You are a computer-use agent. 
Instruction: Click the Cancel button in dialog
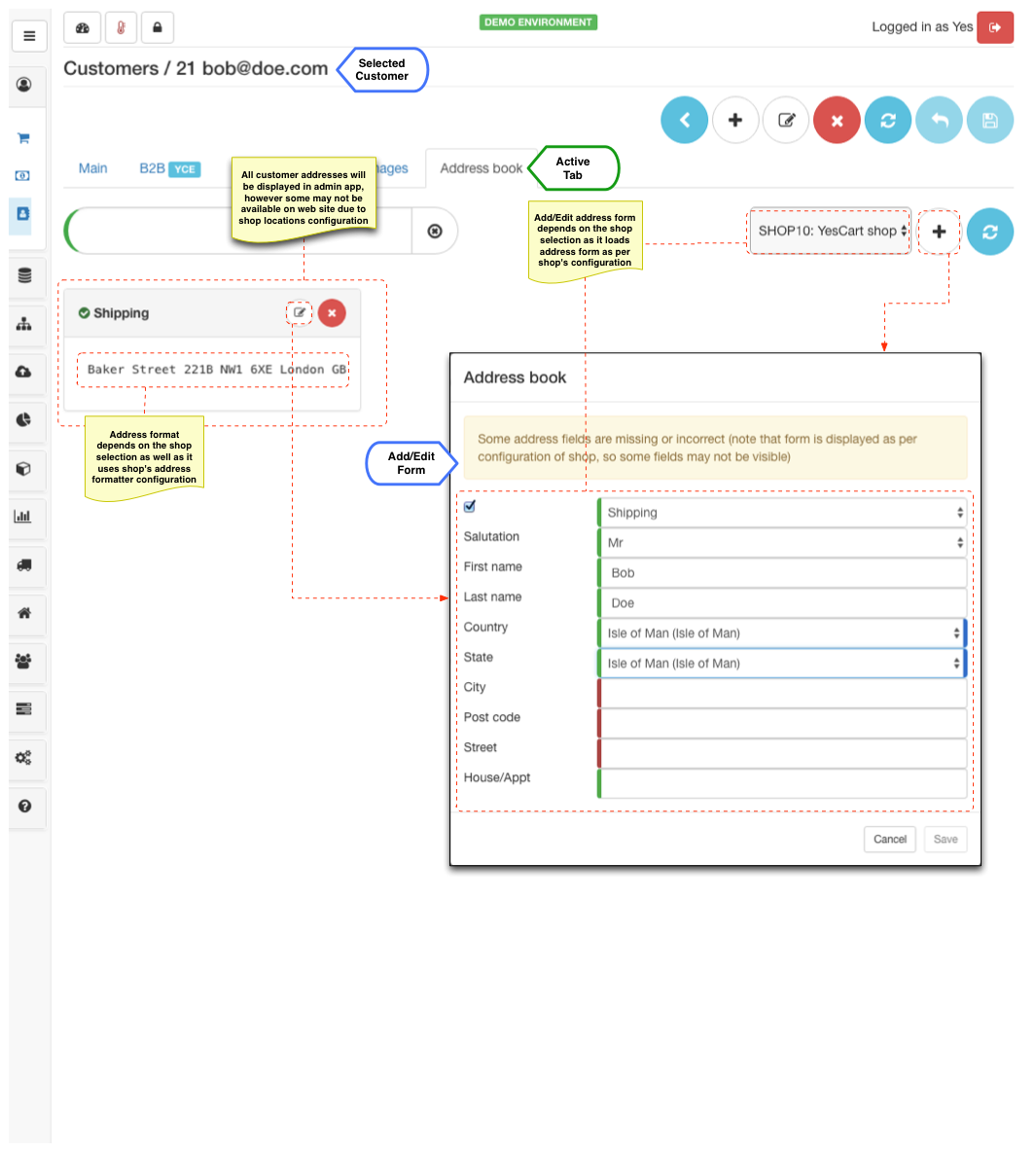[890, 839]
